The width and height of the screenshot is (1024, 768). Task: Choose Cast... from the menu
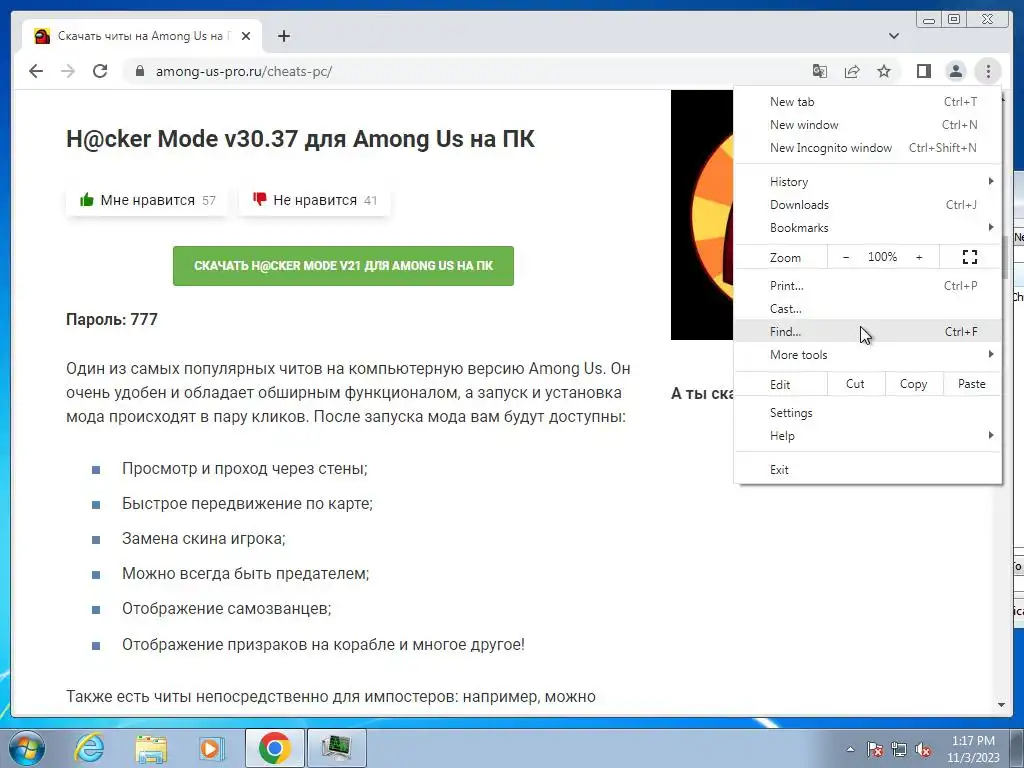click(x=868, y=308)
